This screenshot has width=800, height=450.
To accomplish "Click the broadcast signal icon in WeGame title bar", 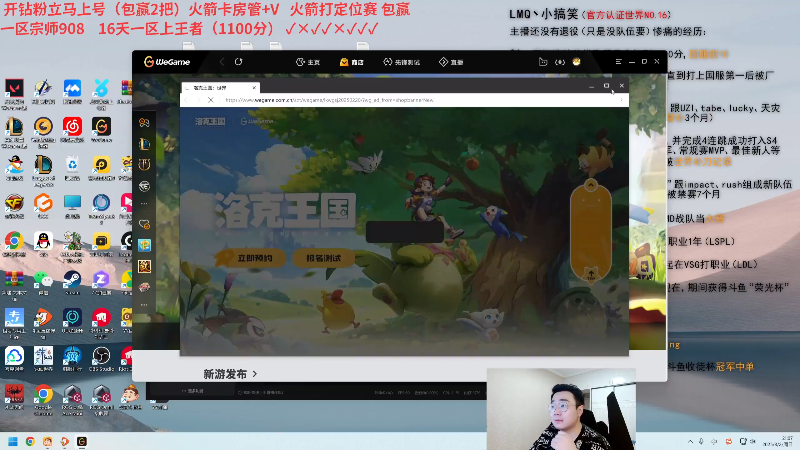I will point(560,62).
